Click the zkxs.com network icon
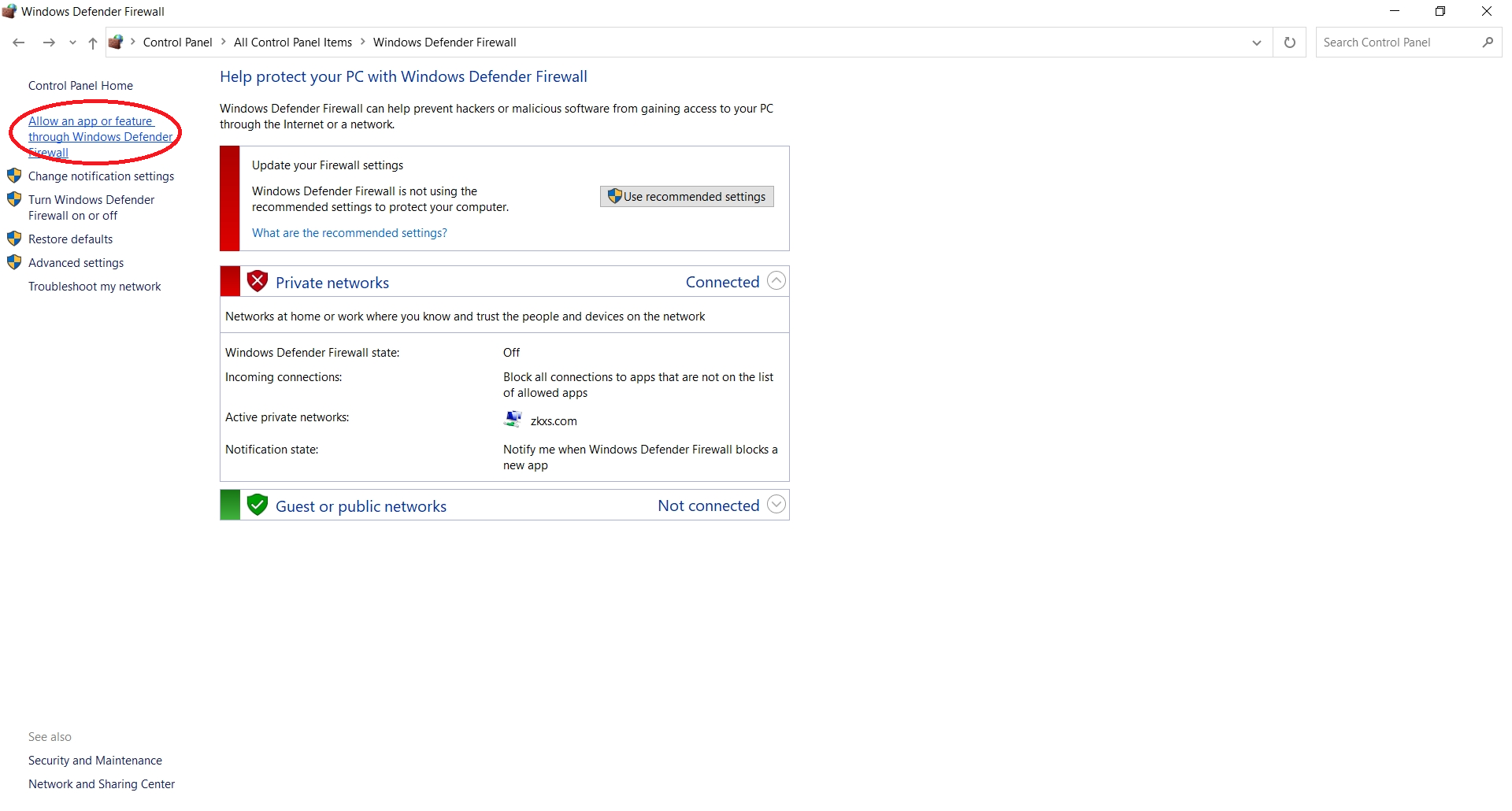Screen dimensions: 1512x811 click(x=513, y=419)
